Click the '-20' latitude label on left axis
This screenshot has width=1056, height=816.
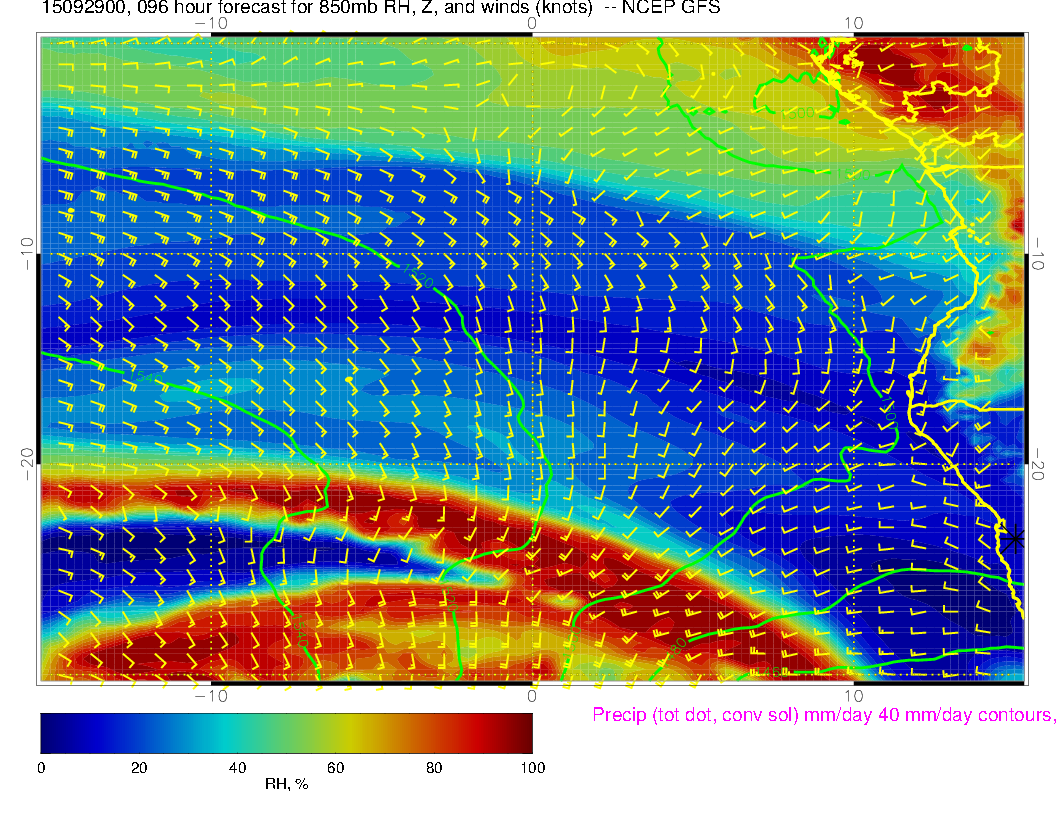[27, 464]
